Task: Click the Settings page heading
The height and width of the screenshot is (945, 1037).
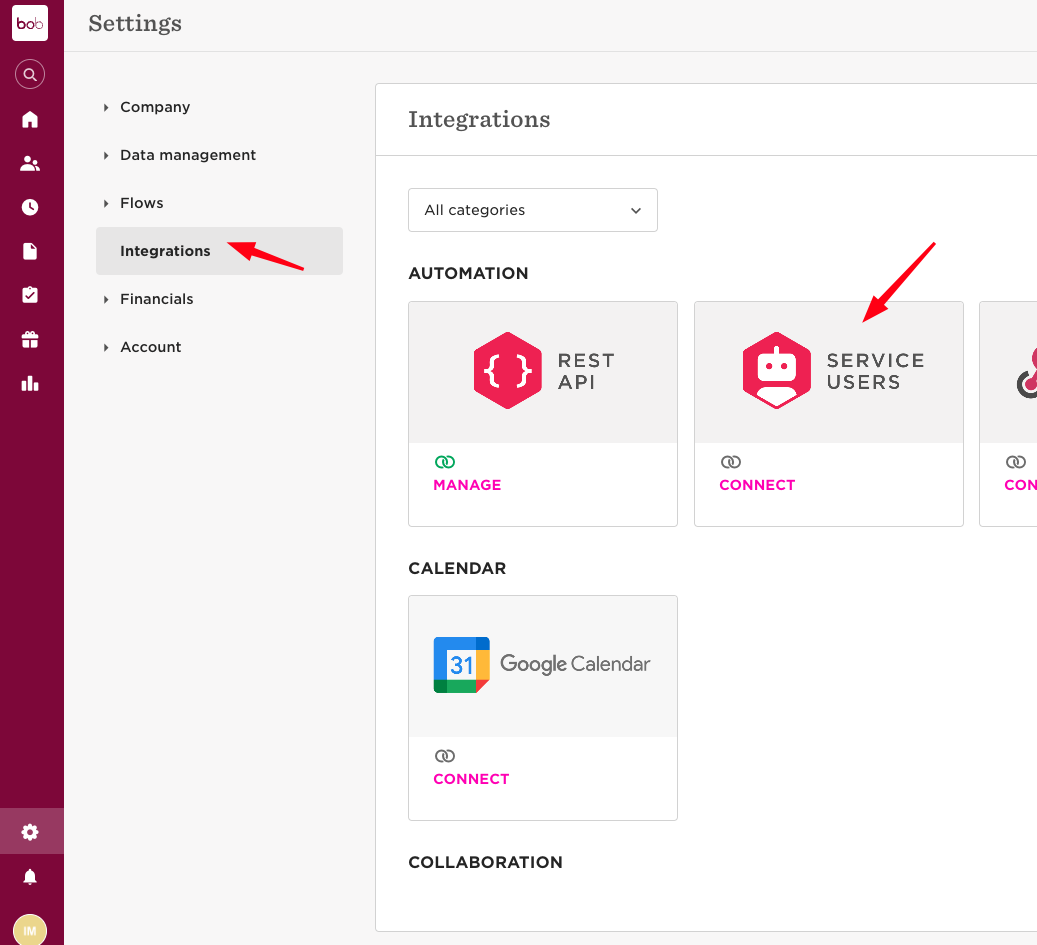Action: (x=135, y=24)
